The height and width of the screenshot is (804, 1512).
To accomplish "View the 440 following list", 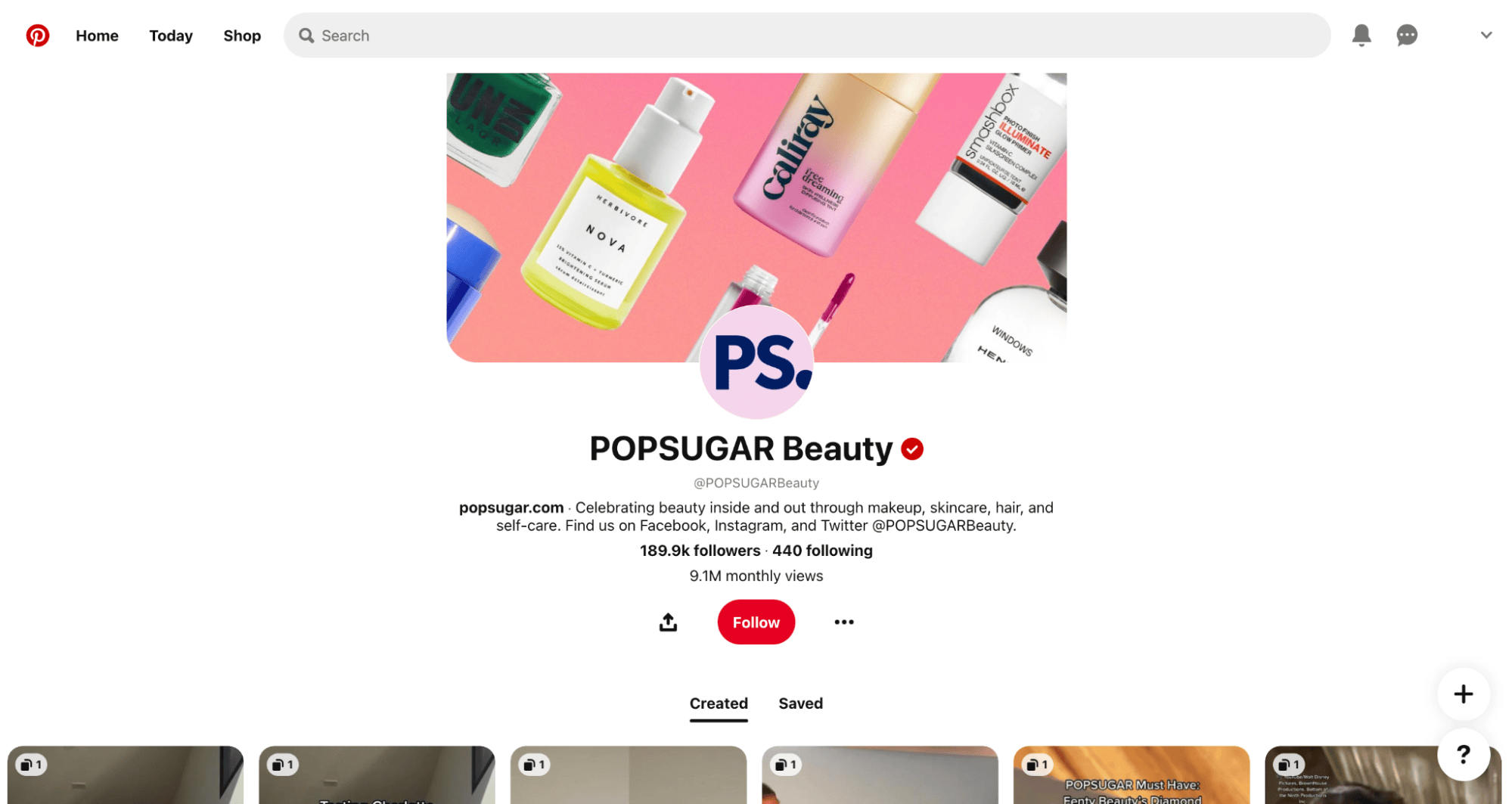I will click(822, 551).
